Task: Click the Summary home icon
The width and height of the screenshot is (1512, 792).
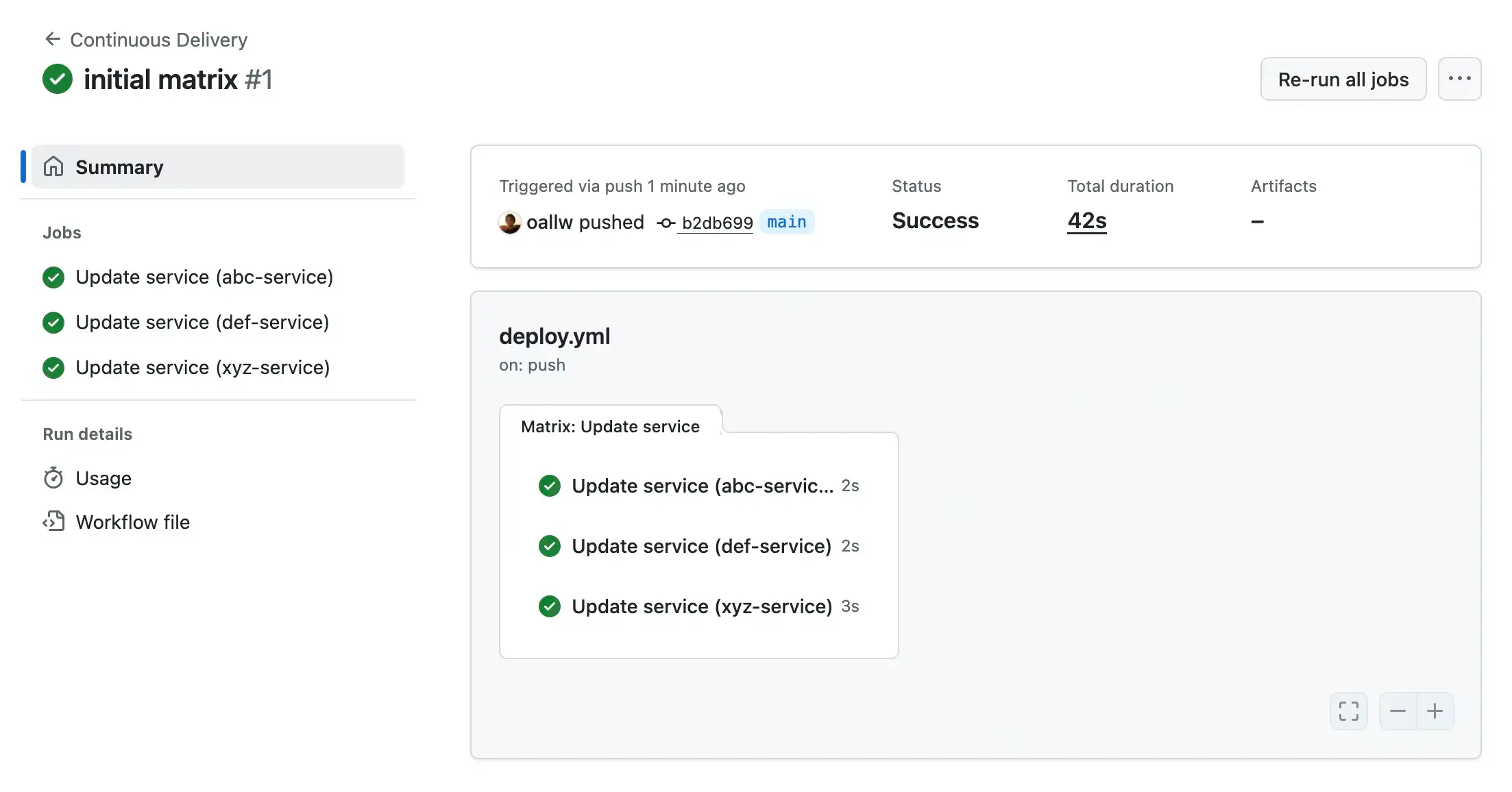Action: tap(53, 166)
